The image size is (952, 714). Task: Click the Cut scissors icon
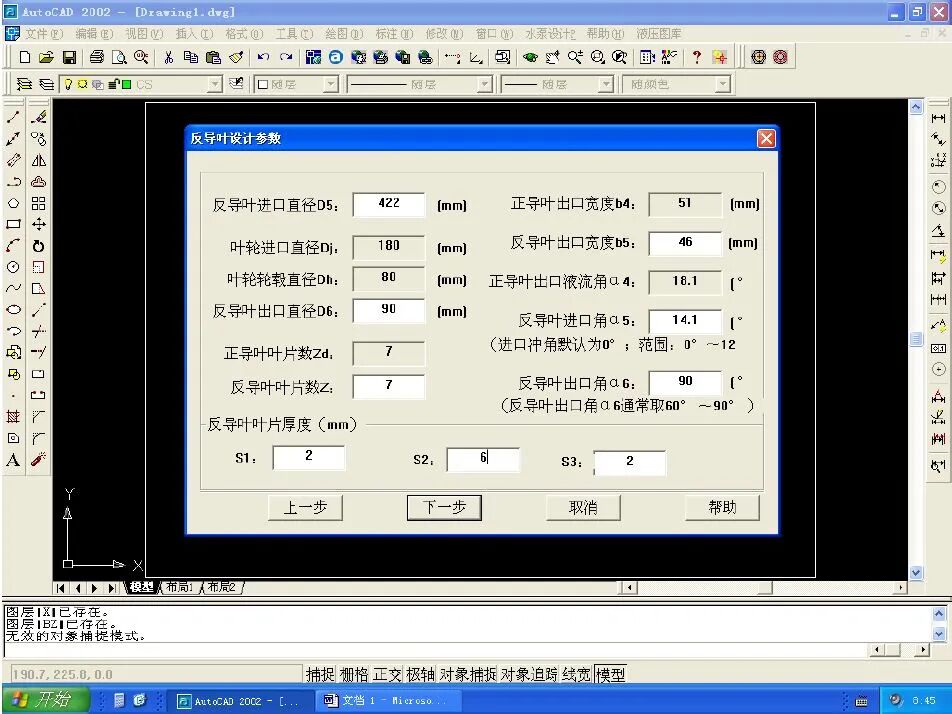[169, 57]
